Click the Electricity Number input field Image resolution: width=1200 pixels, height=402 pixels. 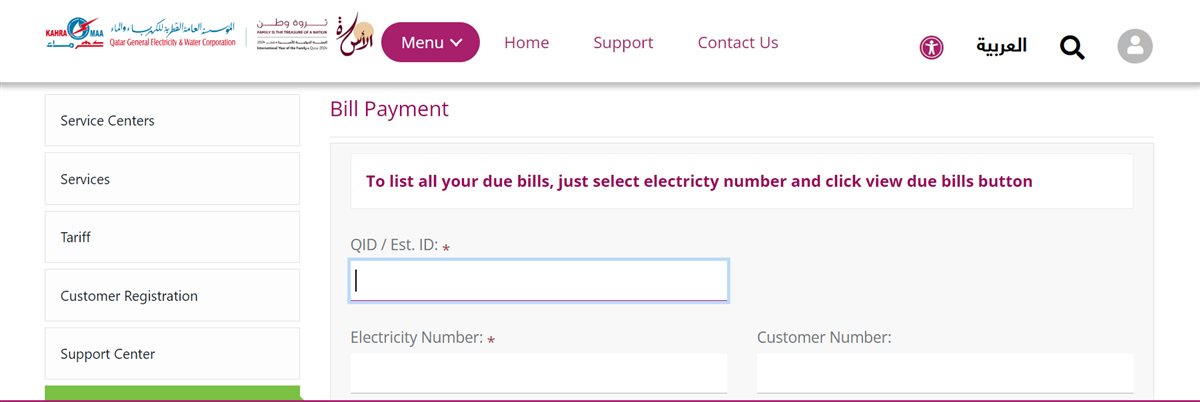tap(539, 373)
